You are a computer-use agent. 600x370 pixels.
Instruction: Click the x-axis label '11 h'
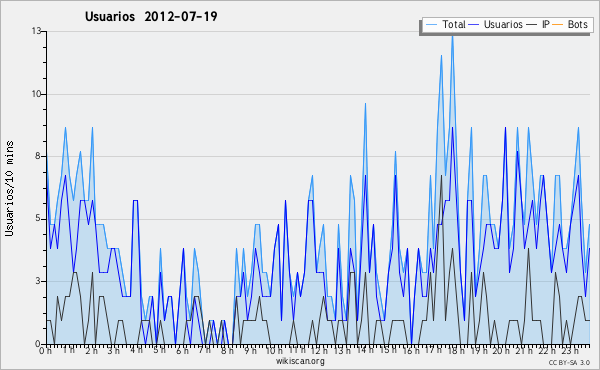[x=297, y=350]
